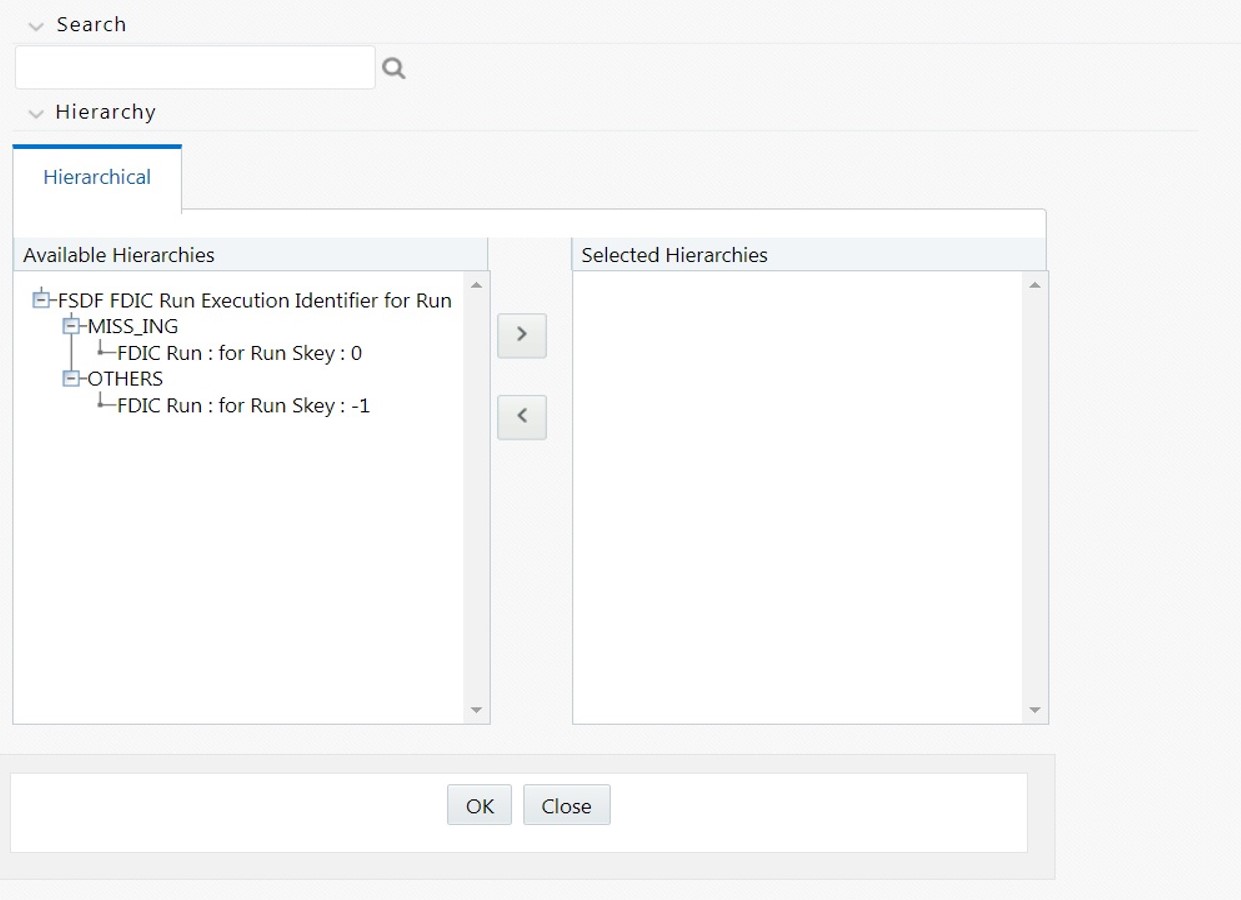Click the collapse icon next to MISS_ING node
Viewport: 1241px width, 900px height.
pos(71,325)
